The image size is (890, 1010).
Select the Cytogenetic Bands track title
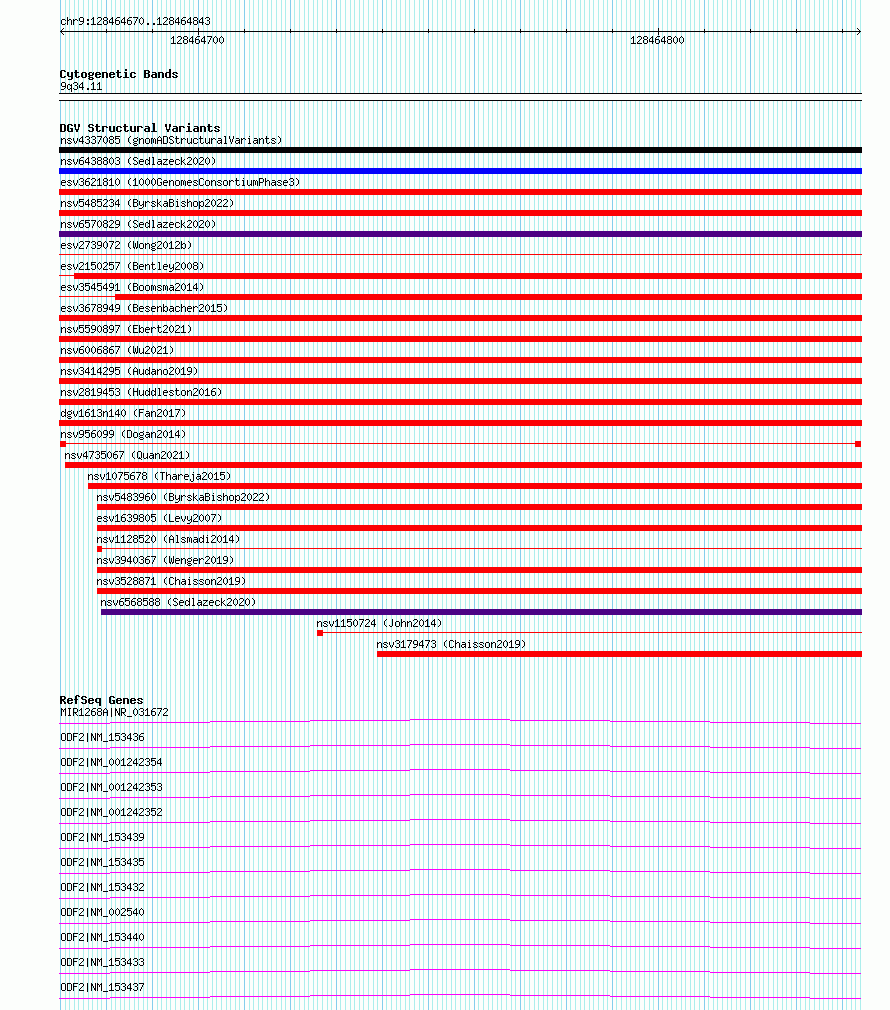pyautogui.click(x=118, y=74)
